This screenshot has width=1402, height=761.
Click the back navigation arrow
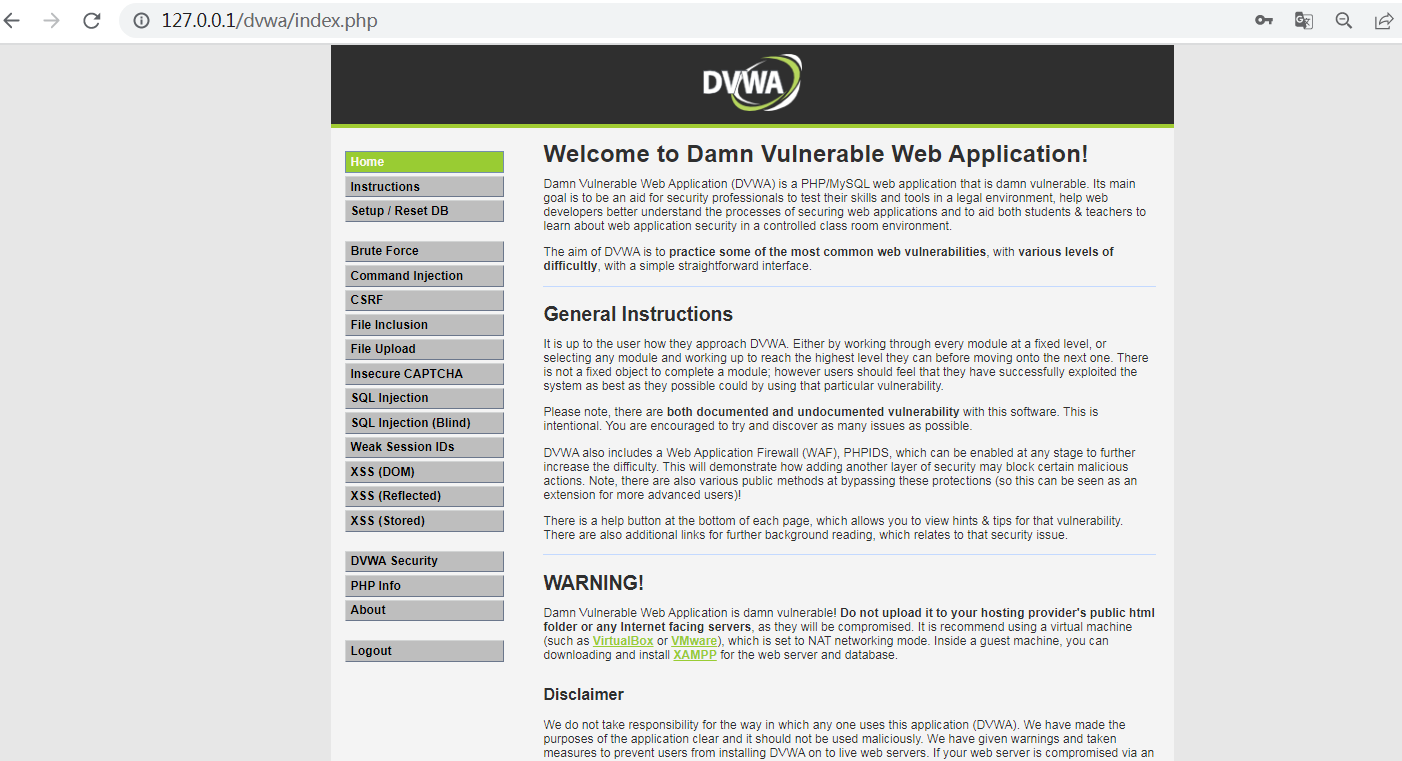point(14,20)
